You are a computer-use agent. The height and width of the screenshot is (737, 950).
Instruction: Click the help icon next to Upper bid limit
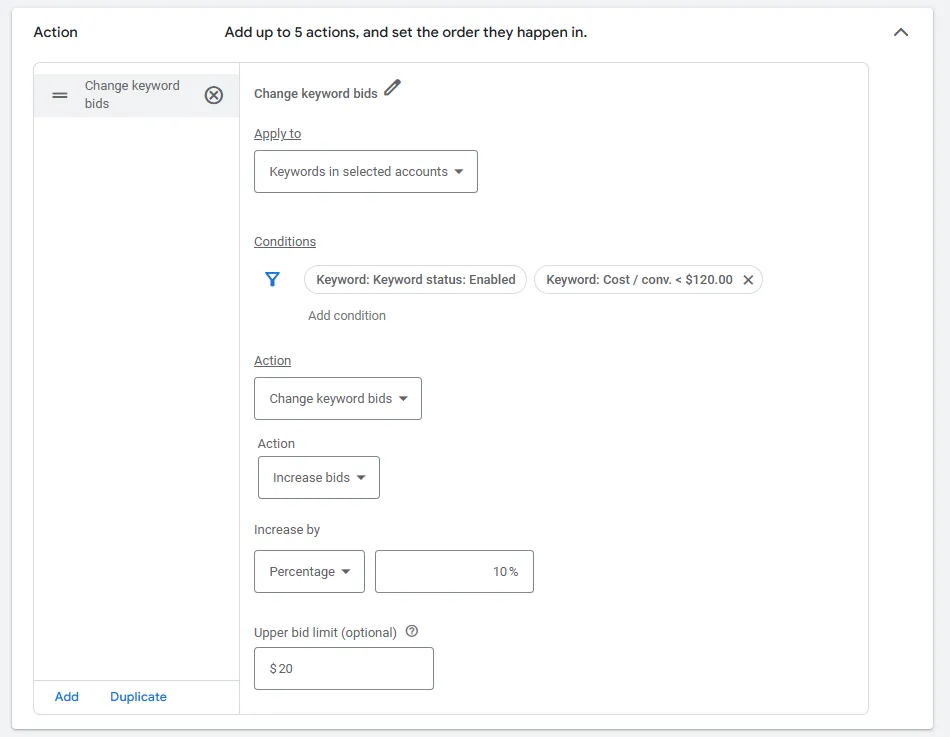[x=412, y=631]
